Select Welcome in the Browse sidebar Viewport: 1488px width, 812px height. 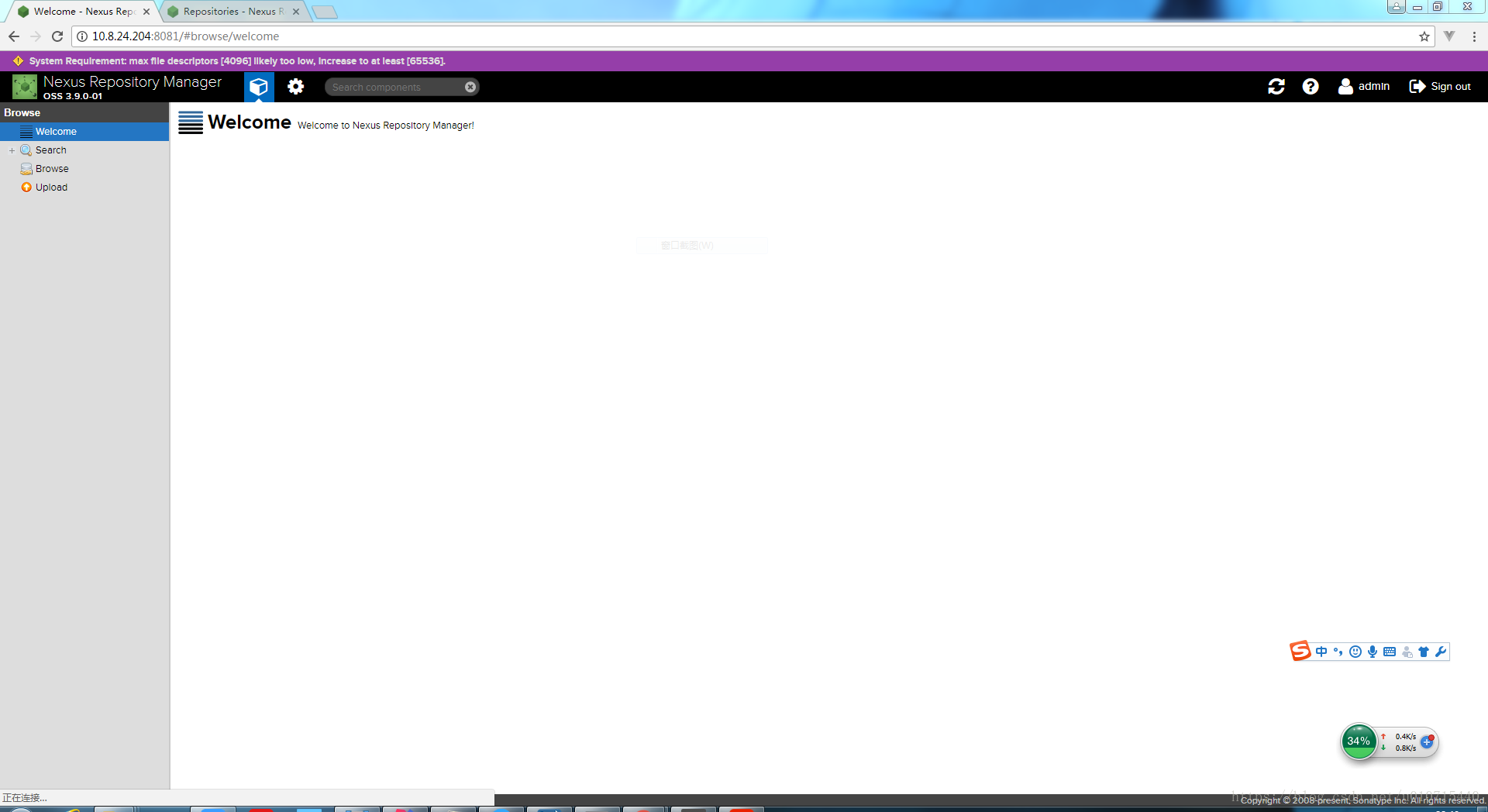tap(84, 132)
